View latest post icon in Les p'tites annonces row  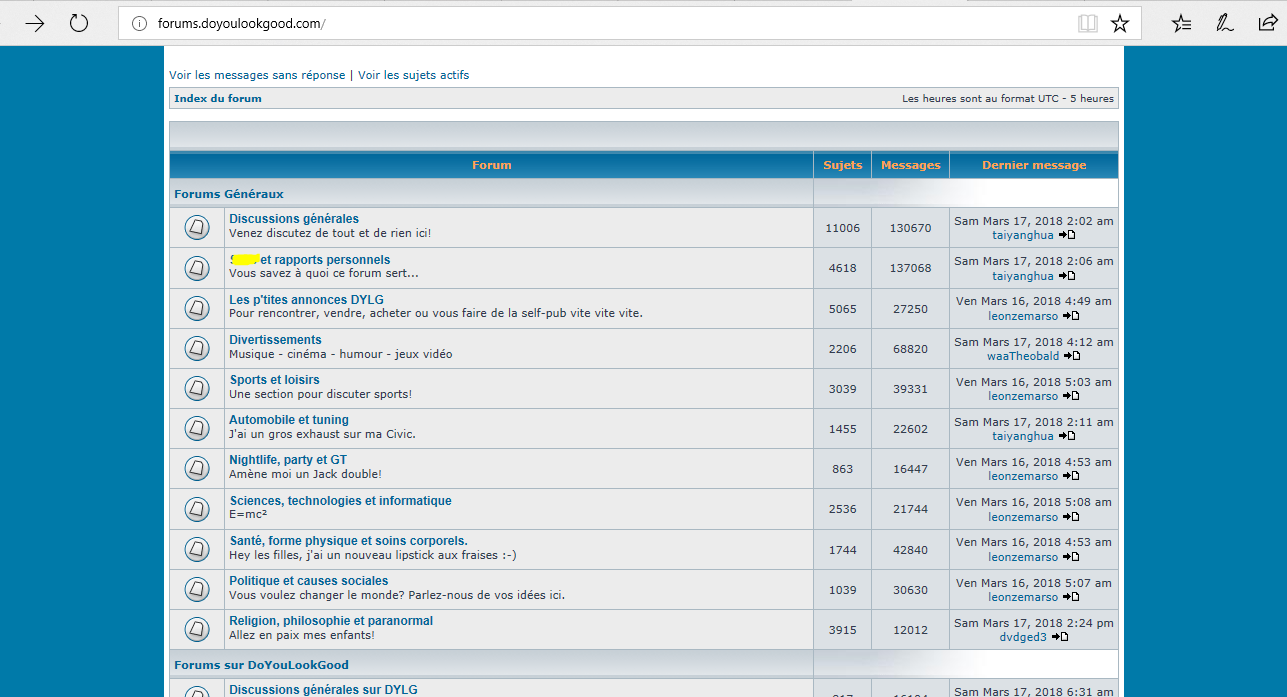(x=1071, y=315)
